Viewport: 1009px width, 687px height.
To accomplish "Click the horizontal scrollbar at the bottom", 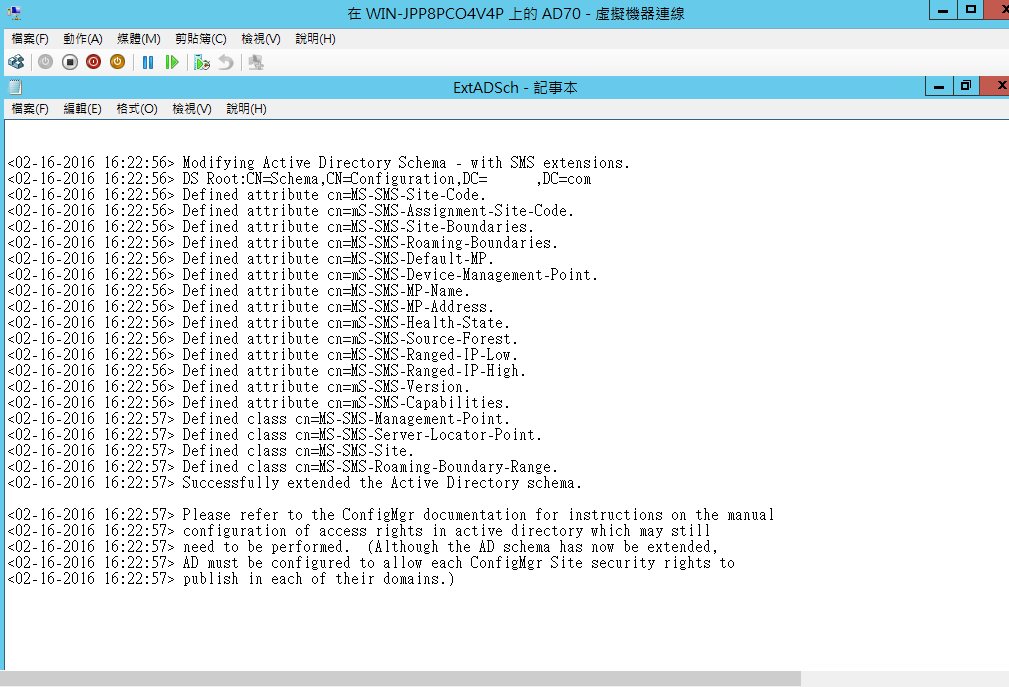I will tap(400, 679).
